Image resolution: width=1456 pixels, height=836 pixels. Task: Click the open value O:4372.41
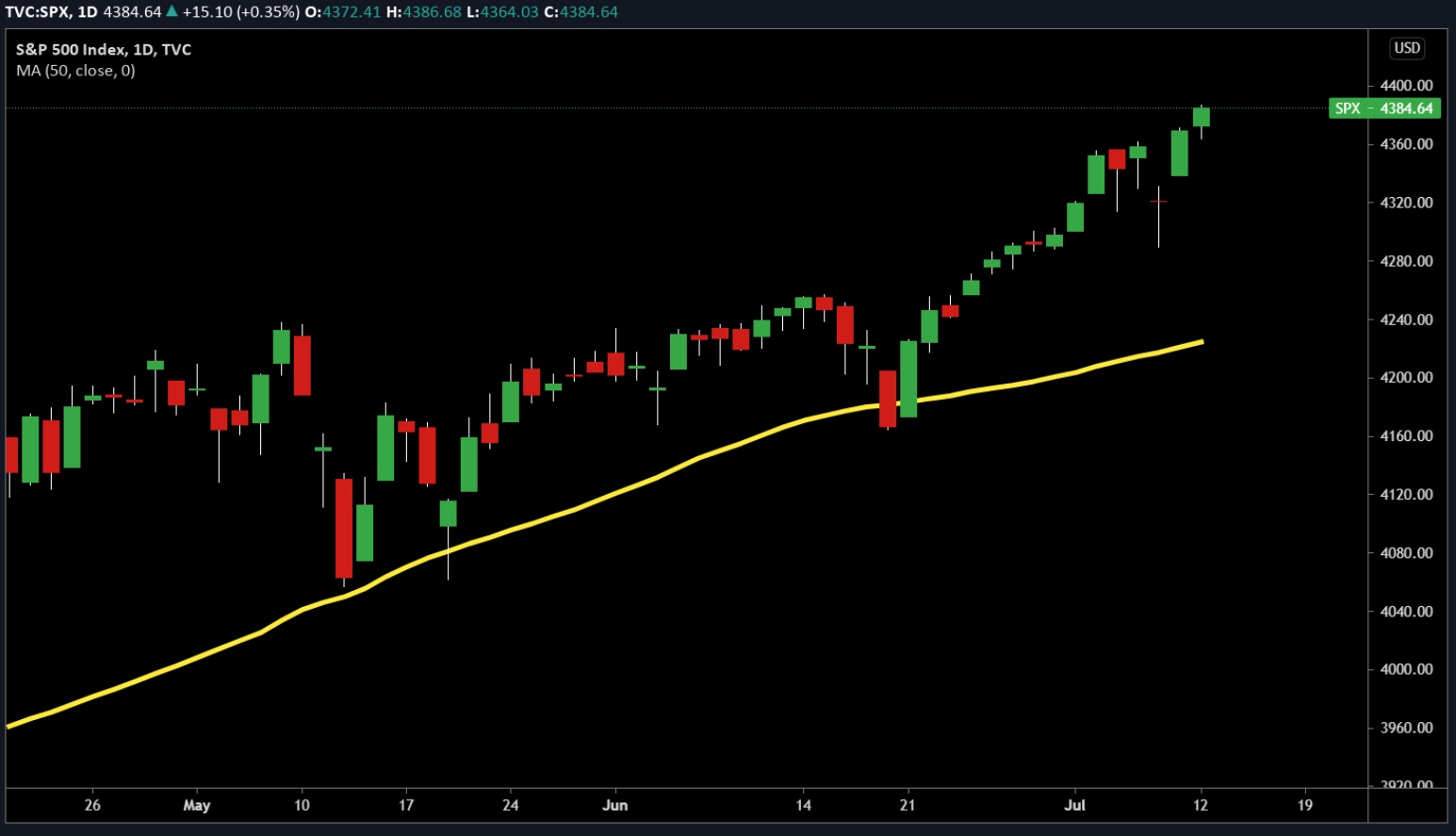coord(343,12)
